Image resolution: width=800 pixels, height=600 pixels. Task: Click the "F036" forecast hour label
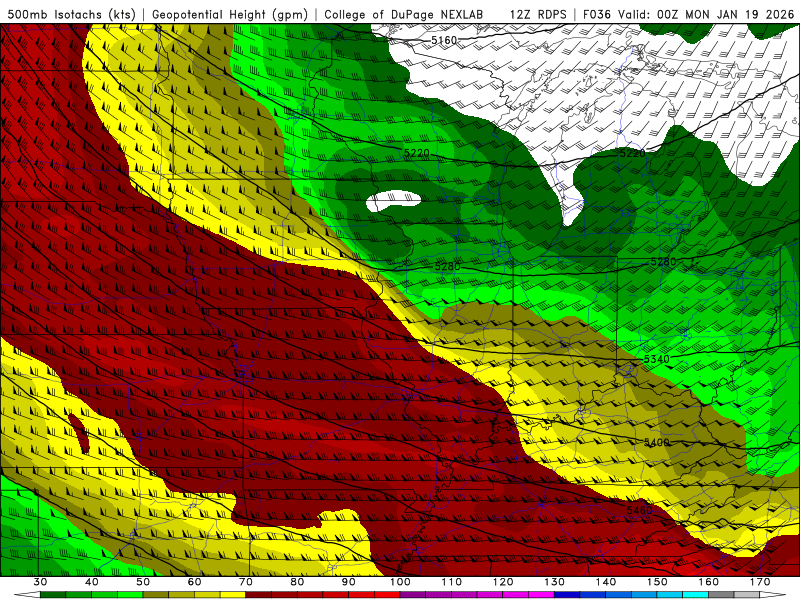pyautogui.click(x=596, y=15)
